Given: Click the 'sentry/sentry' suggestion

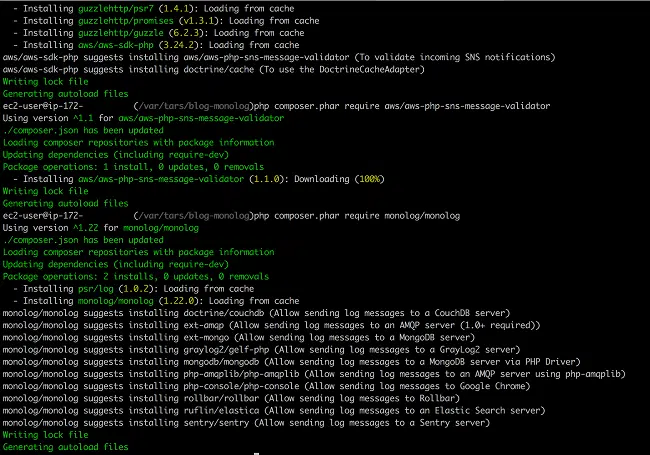Looking at the screenshot, I should pyautogui.click(x=216, y=423).
